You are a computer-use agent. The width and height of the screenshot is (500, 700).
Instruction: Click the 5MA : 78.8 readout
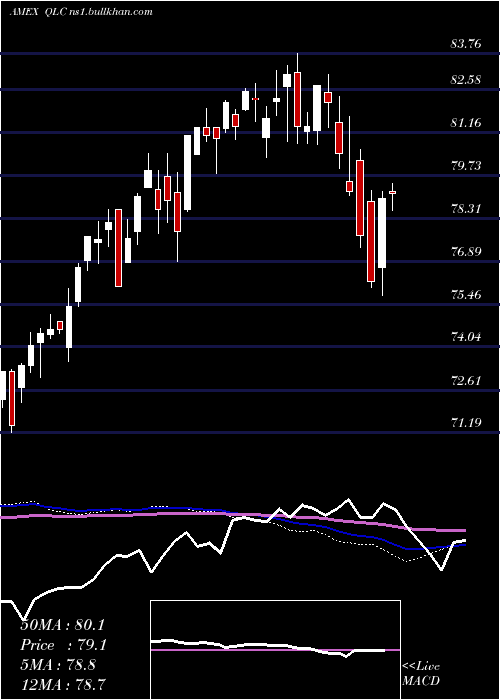(58, 665)
